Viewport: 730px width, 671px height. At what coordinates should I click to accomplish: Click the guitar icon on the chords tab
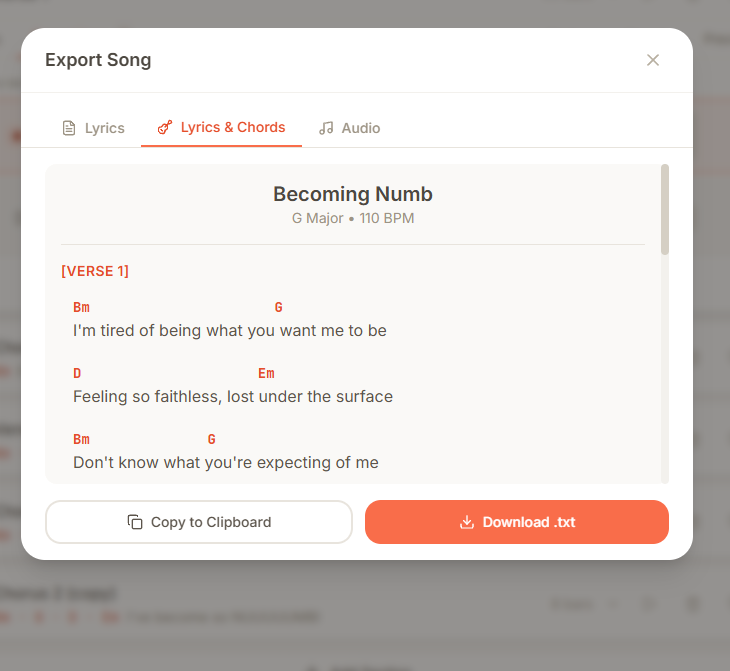tap(165, 127)
